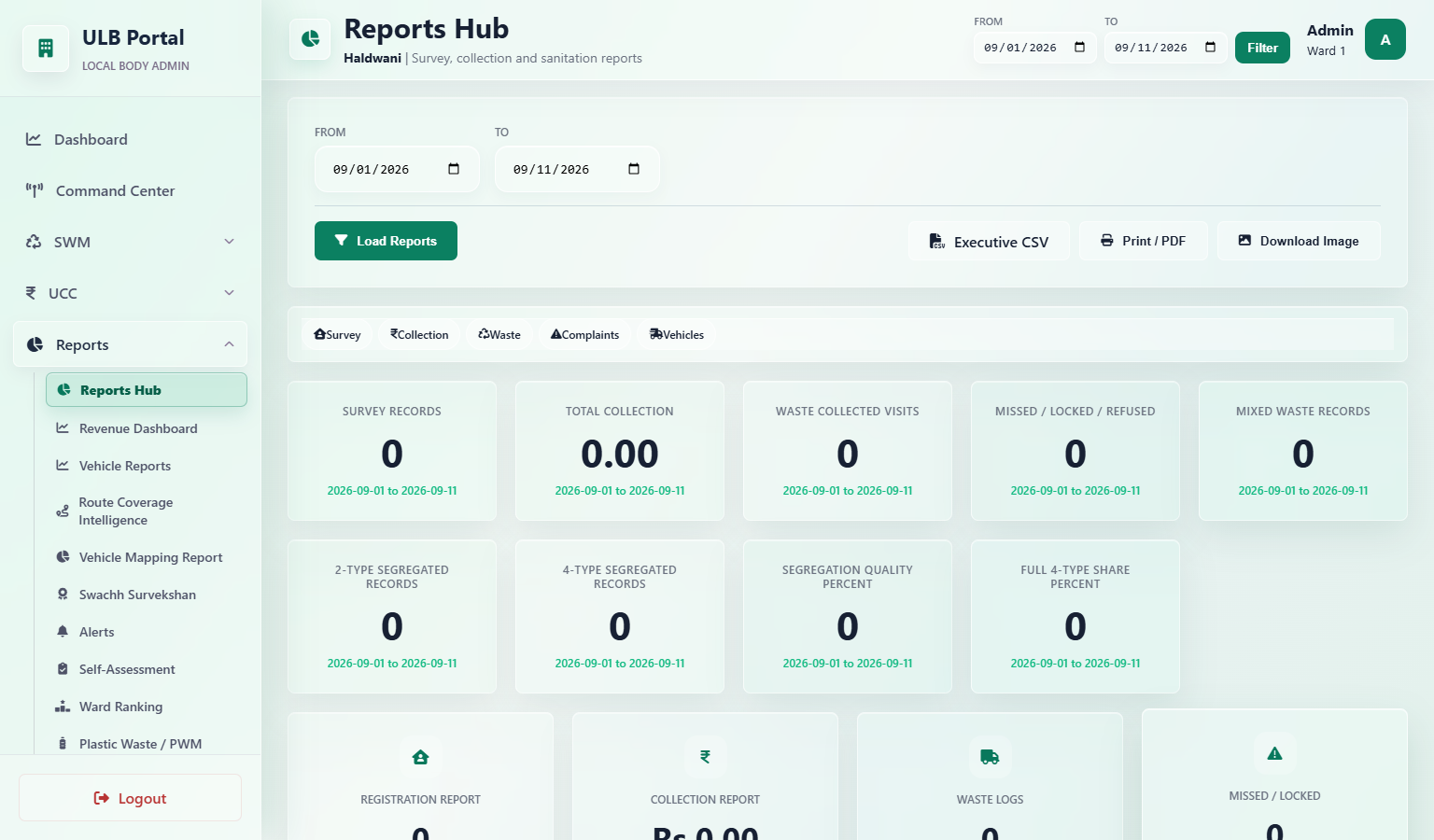The width and height of the screenshot is (1434, 840).
Task: Click the Vehicle Mapping Report pie icon
Action: [63, 557]
